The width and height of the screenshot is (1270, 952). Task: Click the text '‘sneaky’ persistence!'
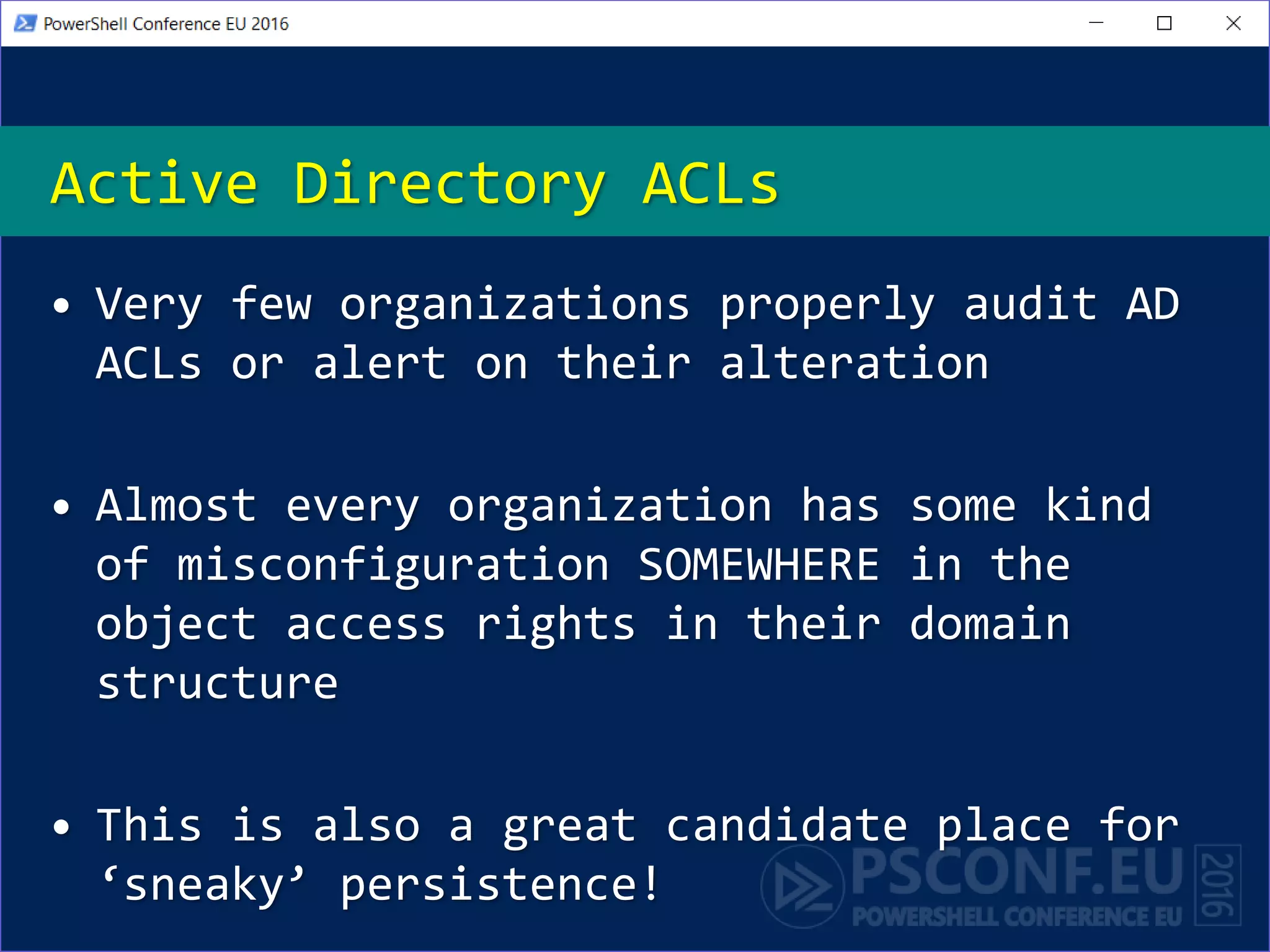coord(380,885)
